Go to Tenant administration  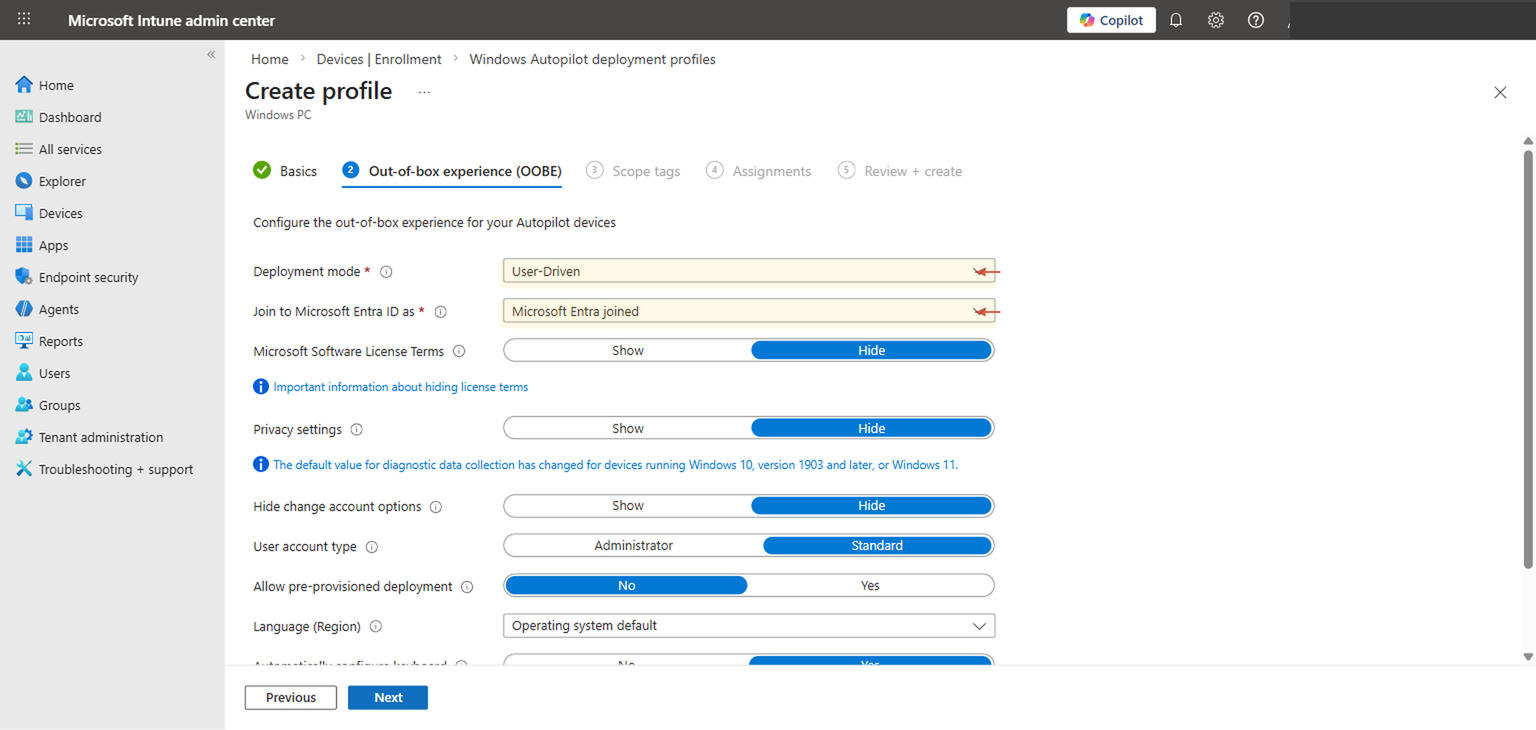pyautogui.click(x=100, y=436)
